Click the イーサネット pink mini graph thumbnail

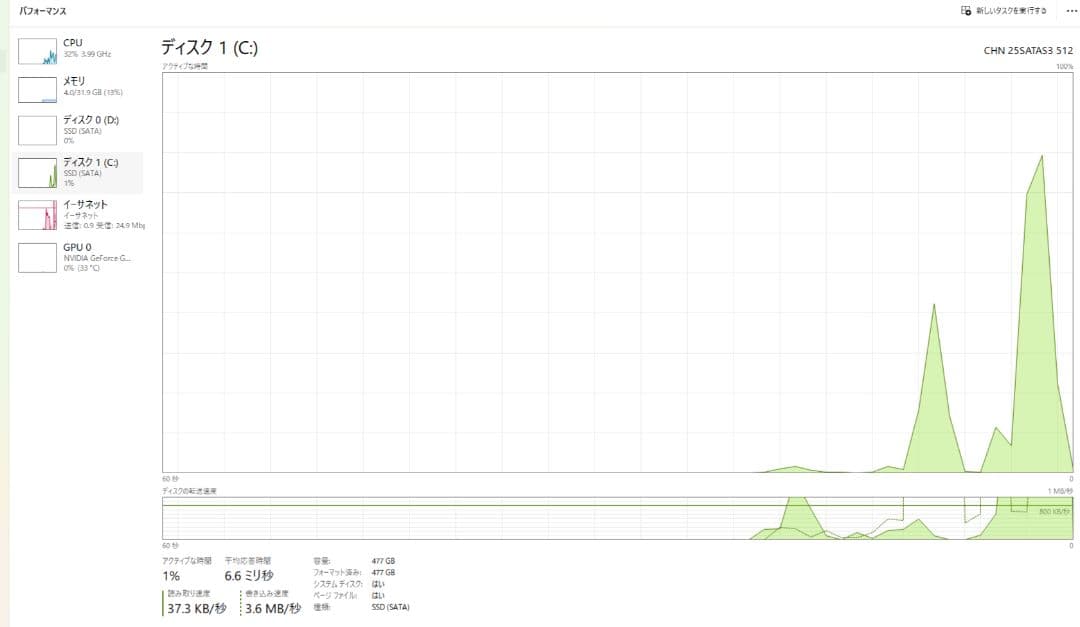[x=38, y=215]
